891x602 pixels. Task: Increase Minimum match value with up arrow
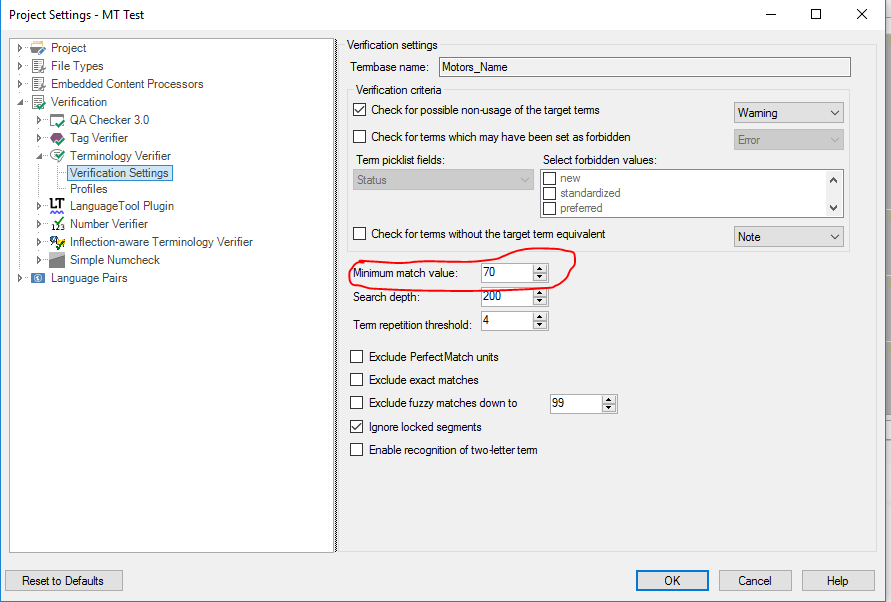tap(540, 268)
